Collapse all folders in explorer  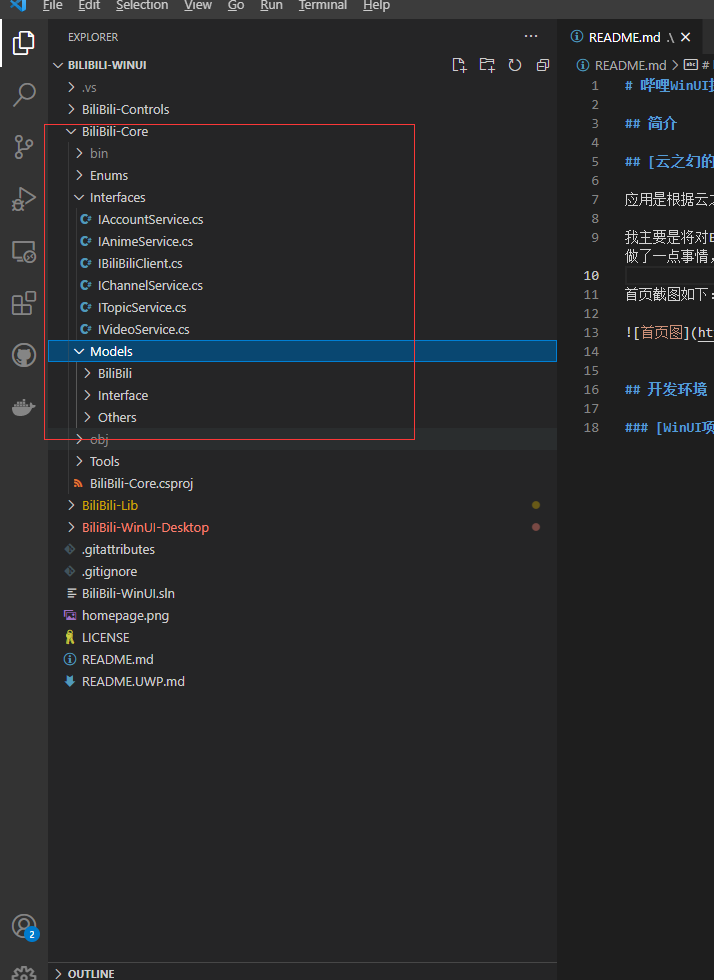click(543, 65)
